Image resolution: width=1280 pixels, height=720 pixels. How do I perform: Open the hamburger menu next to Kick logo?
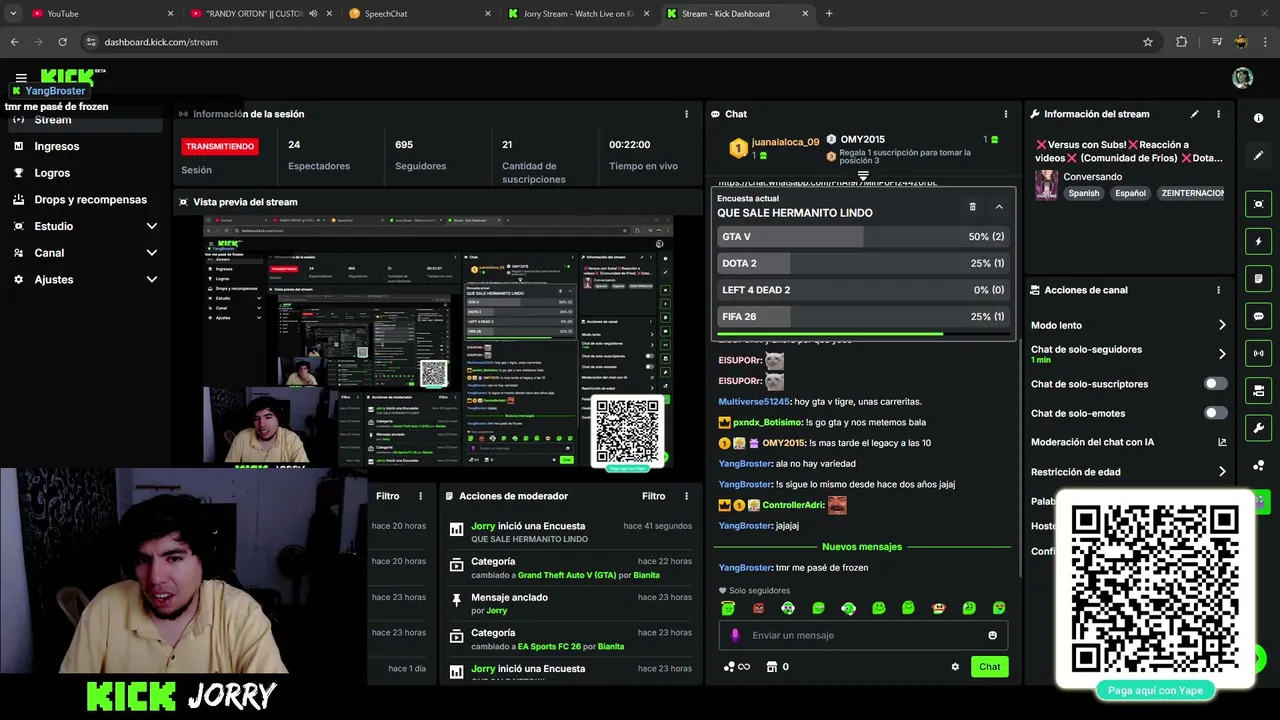coord(21,78)
